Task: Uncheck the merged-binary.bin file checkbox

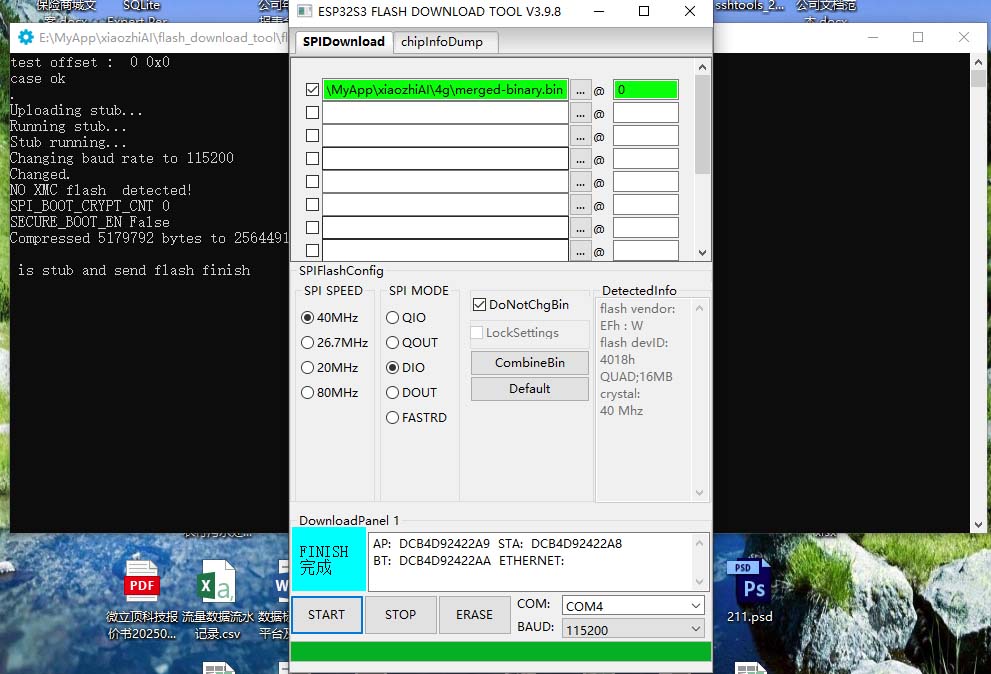Action: coord(312,90)
